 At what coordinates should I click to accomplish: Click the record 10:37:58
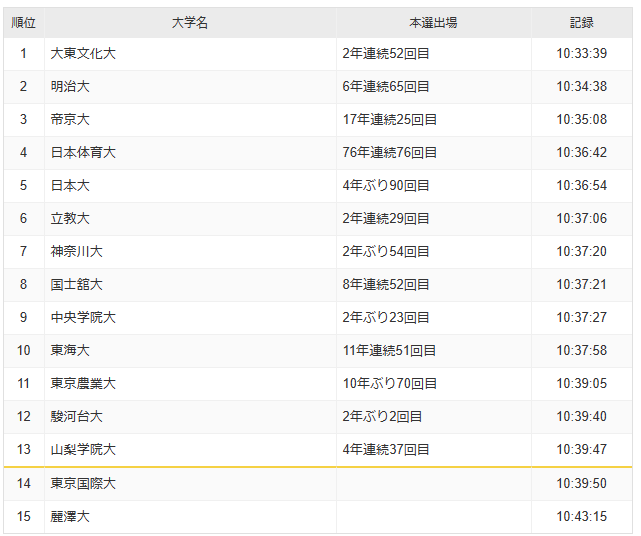(582, 351)
